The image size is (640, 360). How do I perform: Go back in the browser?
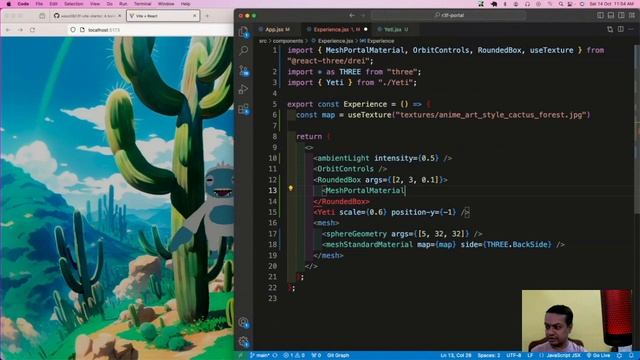pyautogui.click(x=8, y=30)
